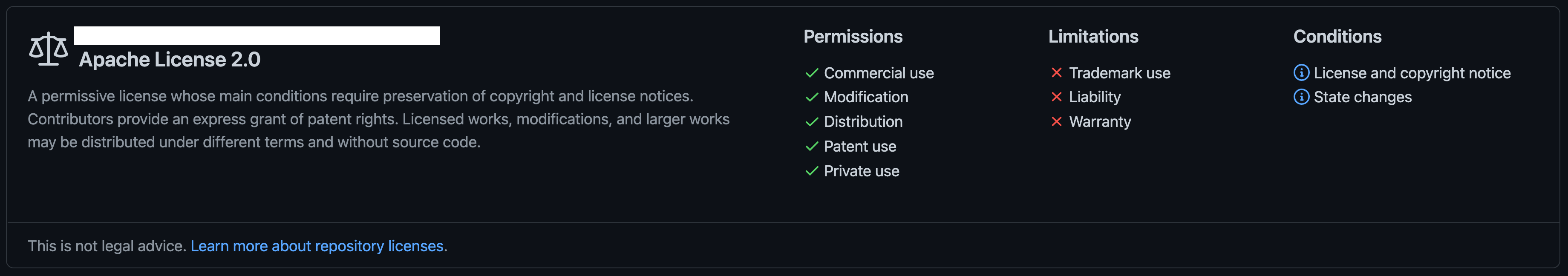This screenshot has width=1568, height=276.
Task: Click the Commercial use checkmark icon
Action: [811, 73]
